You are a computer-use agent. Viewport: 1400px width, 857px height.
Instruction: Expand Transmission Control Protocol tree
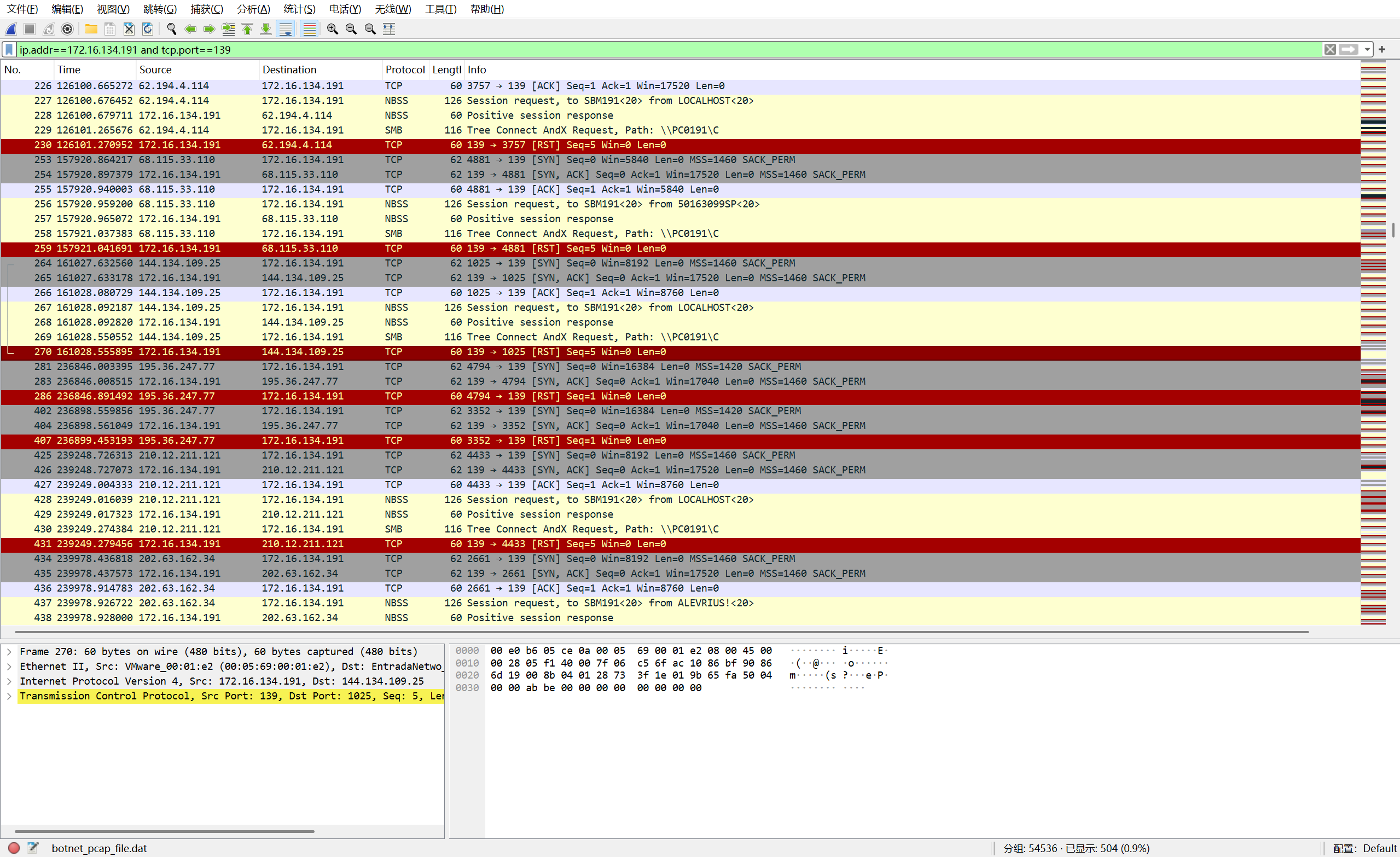[9, 696]
